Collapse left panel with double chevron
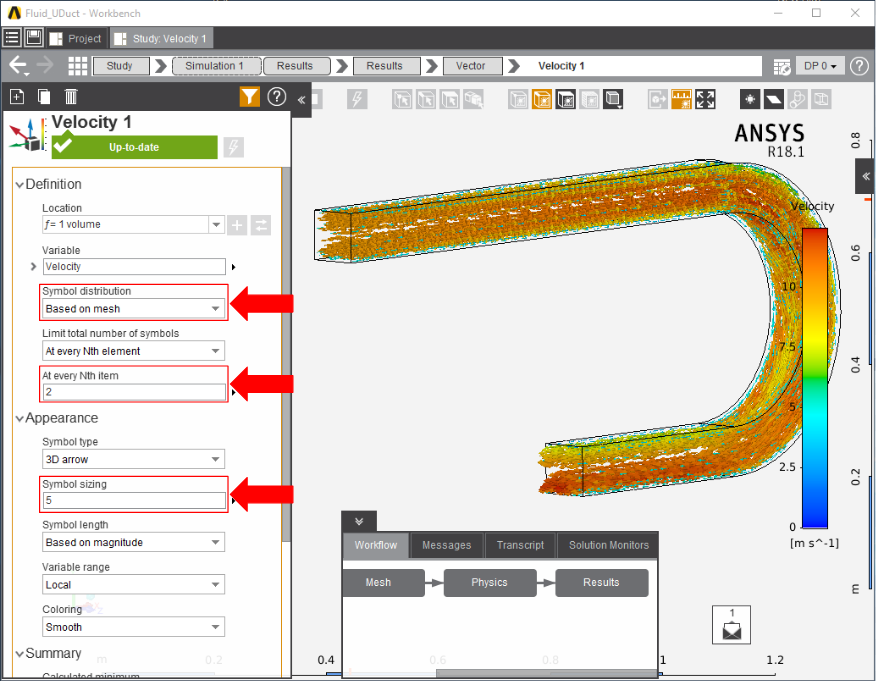The height and width of the screenshot is (681, 876). [301, 100]
